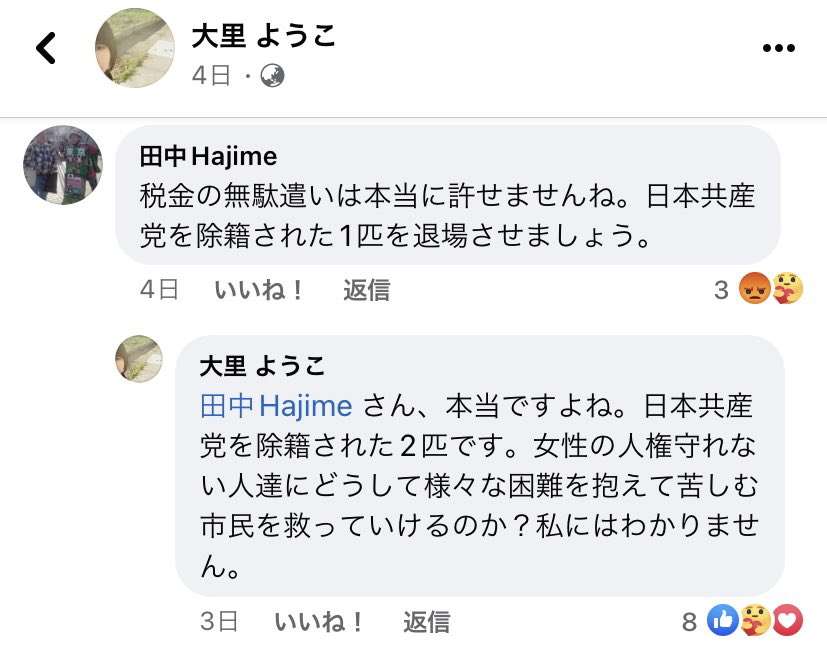This screenshot has height=655, width=827.
Task: Like 田中Hajime's comment with いいね！
Action: coord(259,290)
